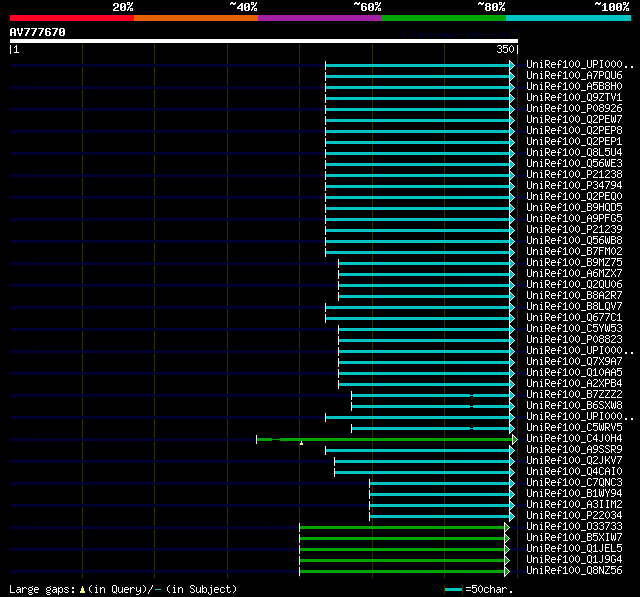Click the cyan P22034 alignment bar
640x597 pixels.
(440, 517)
